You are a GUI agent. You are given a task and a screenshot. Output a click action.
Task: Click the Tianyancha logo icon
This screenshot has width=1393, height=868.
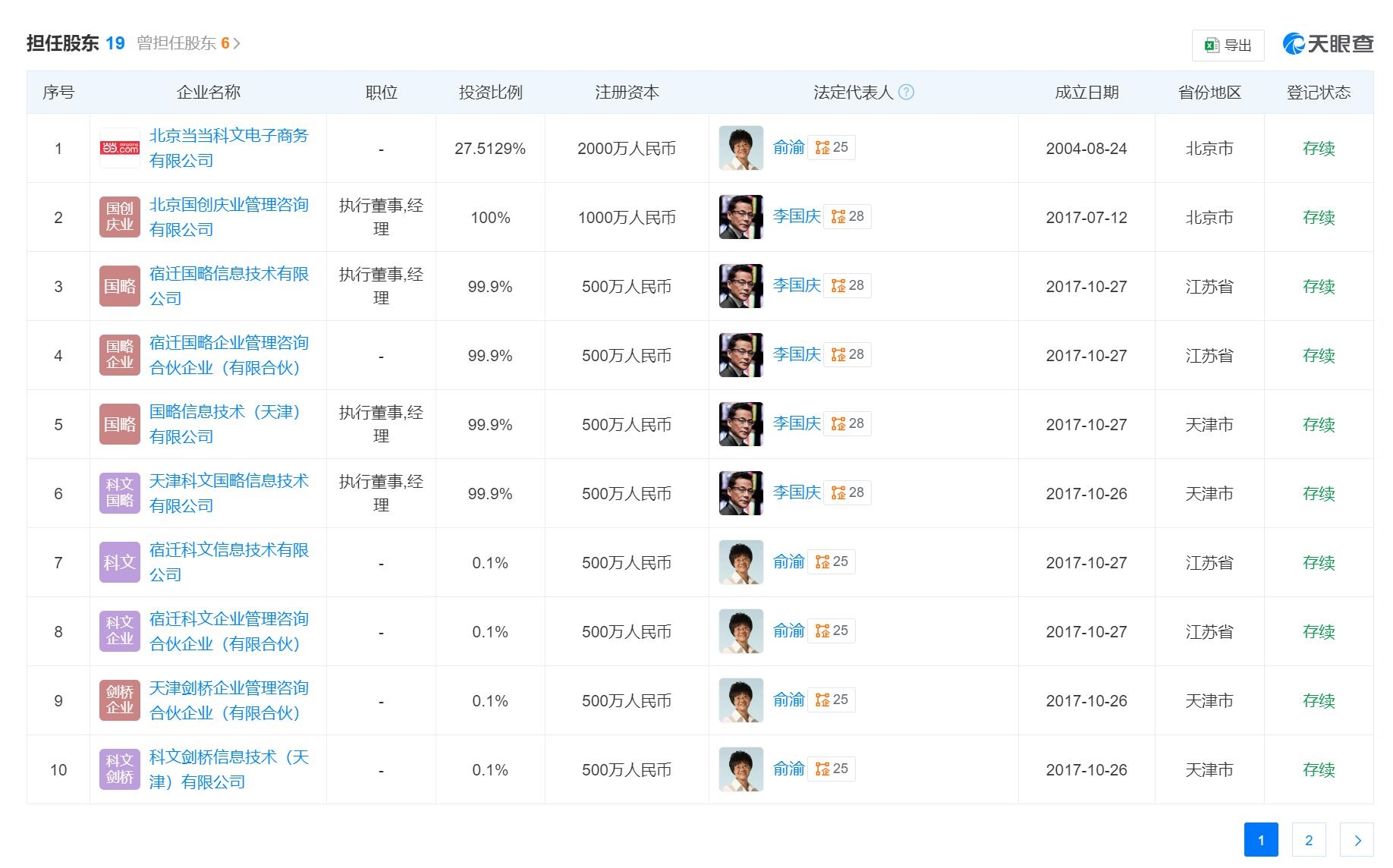point(1294,44)
